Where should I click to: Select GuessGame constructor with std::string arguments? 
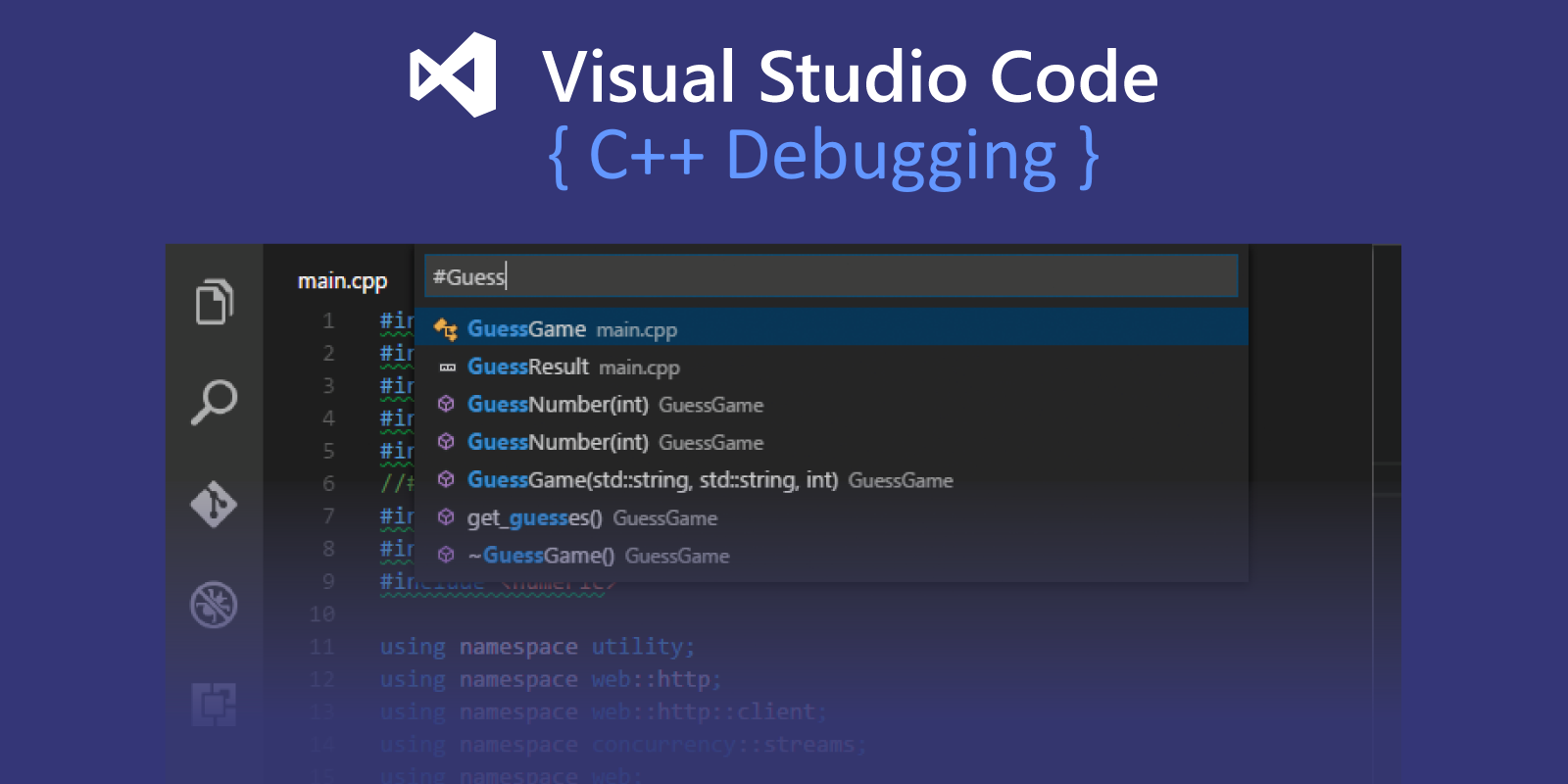(x=831, y=479)
